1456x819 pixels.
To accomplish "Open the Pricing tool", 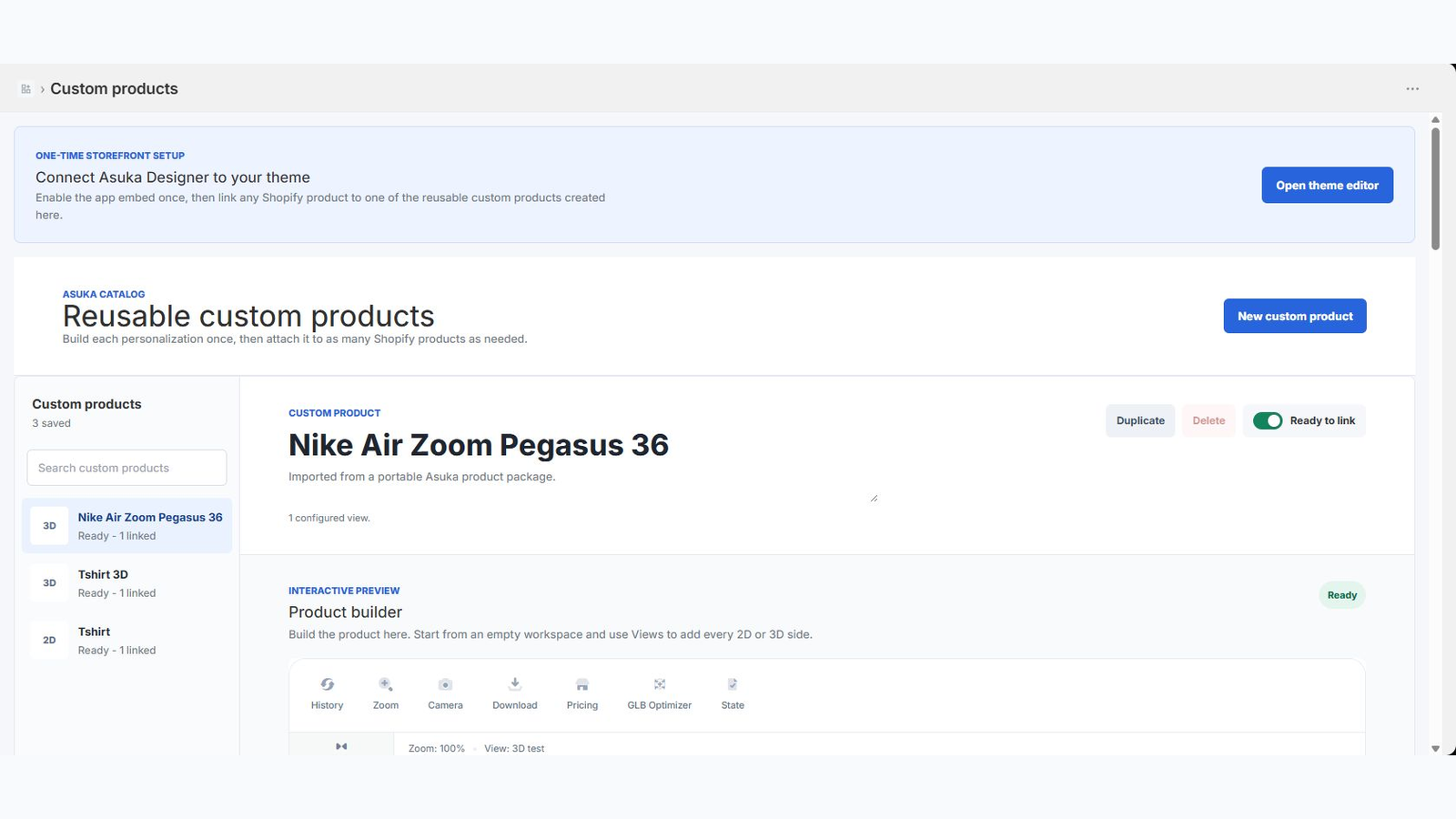I will click(582, 693).
